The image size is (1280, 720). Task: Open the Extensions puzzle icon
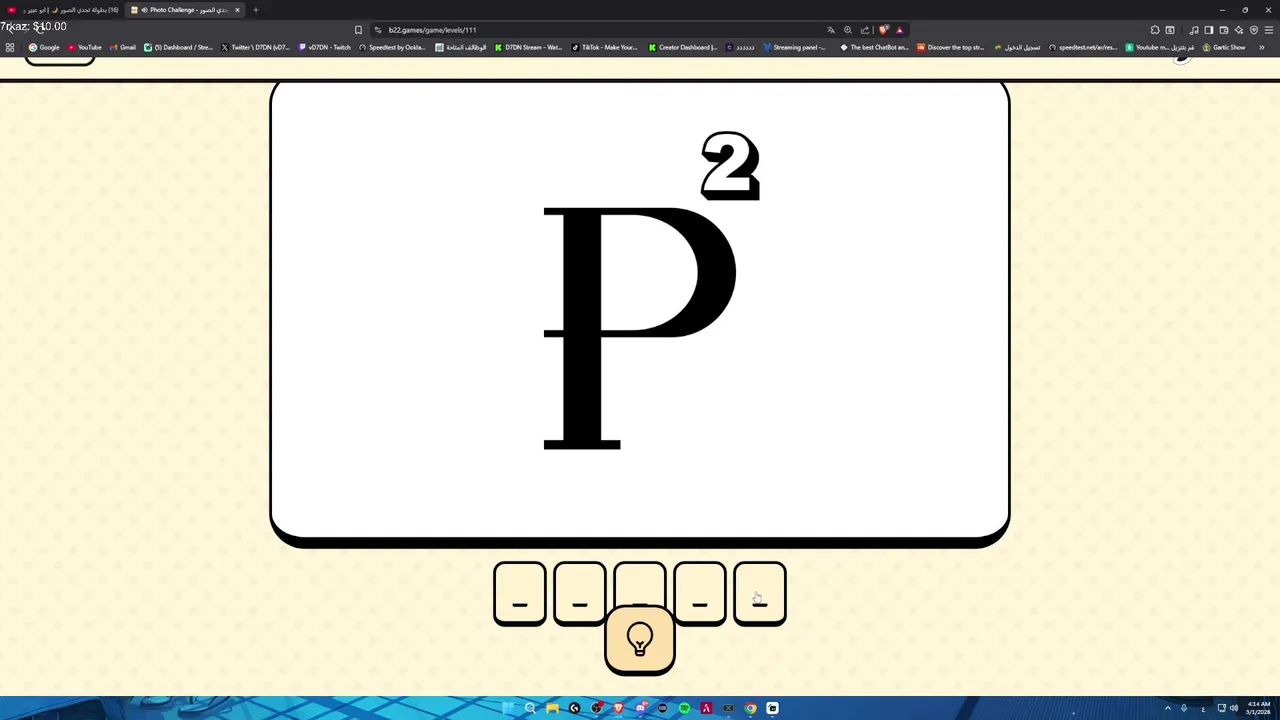click(x=1155, y=30)
